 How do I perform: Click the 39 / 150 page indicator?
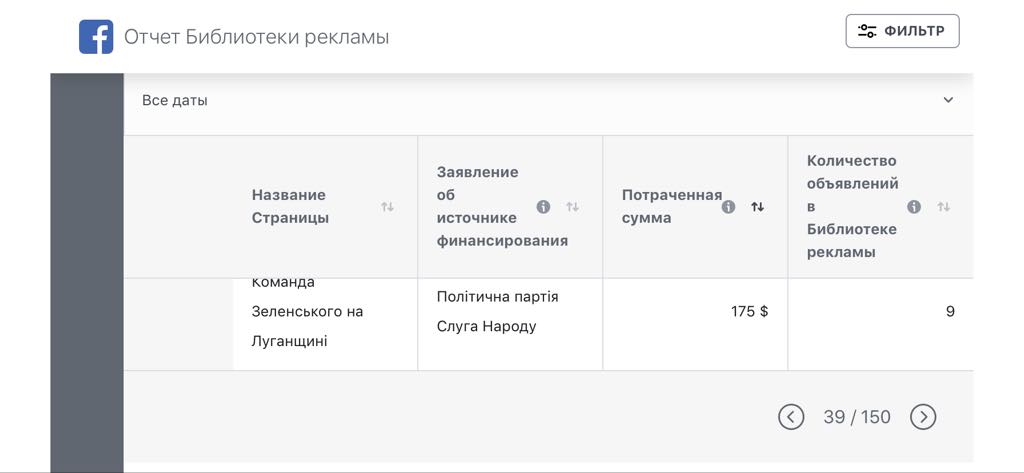(x=857, y=417)
